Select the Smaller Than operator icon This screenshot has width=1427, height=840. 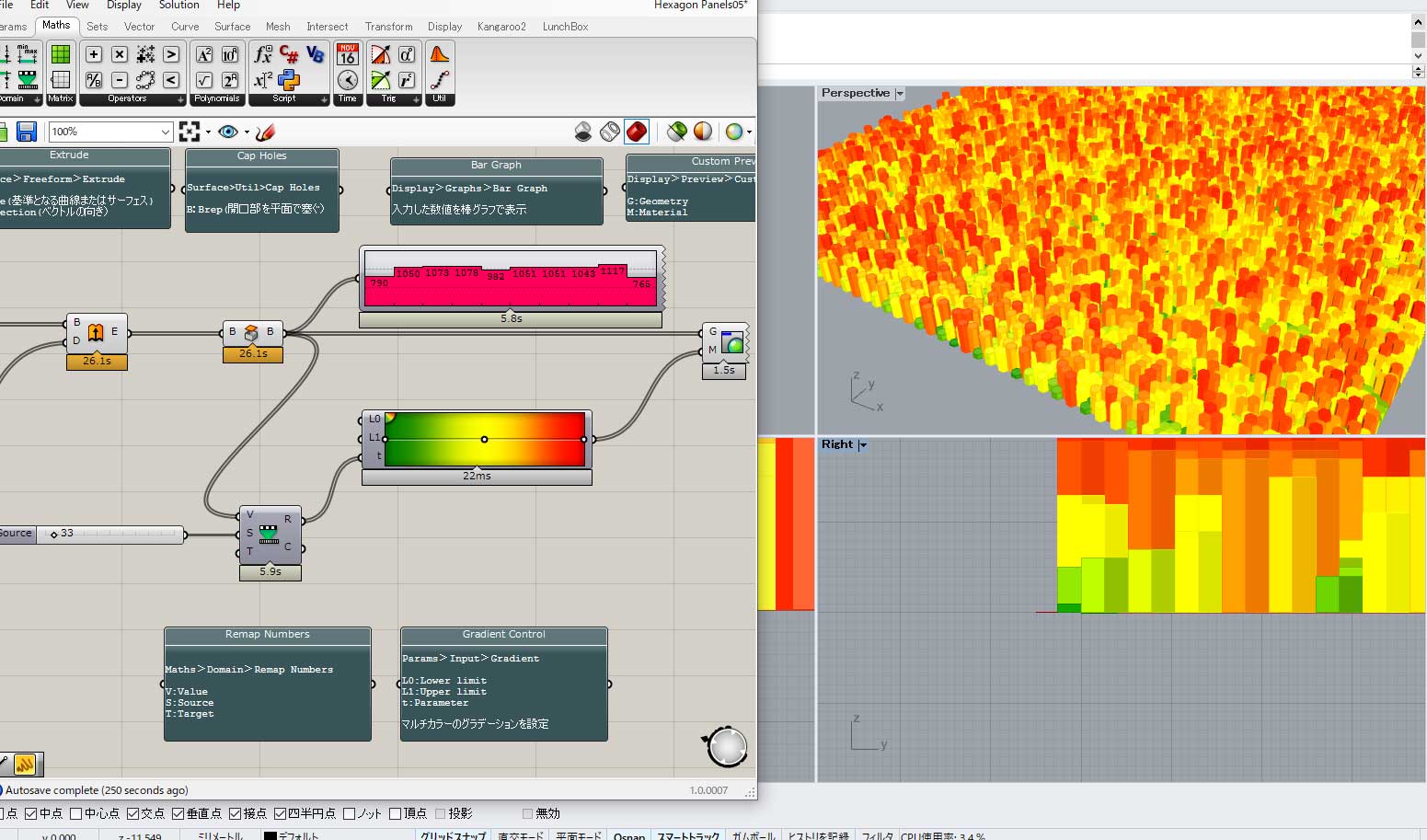171,80
